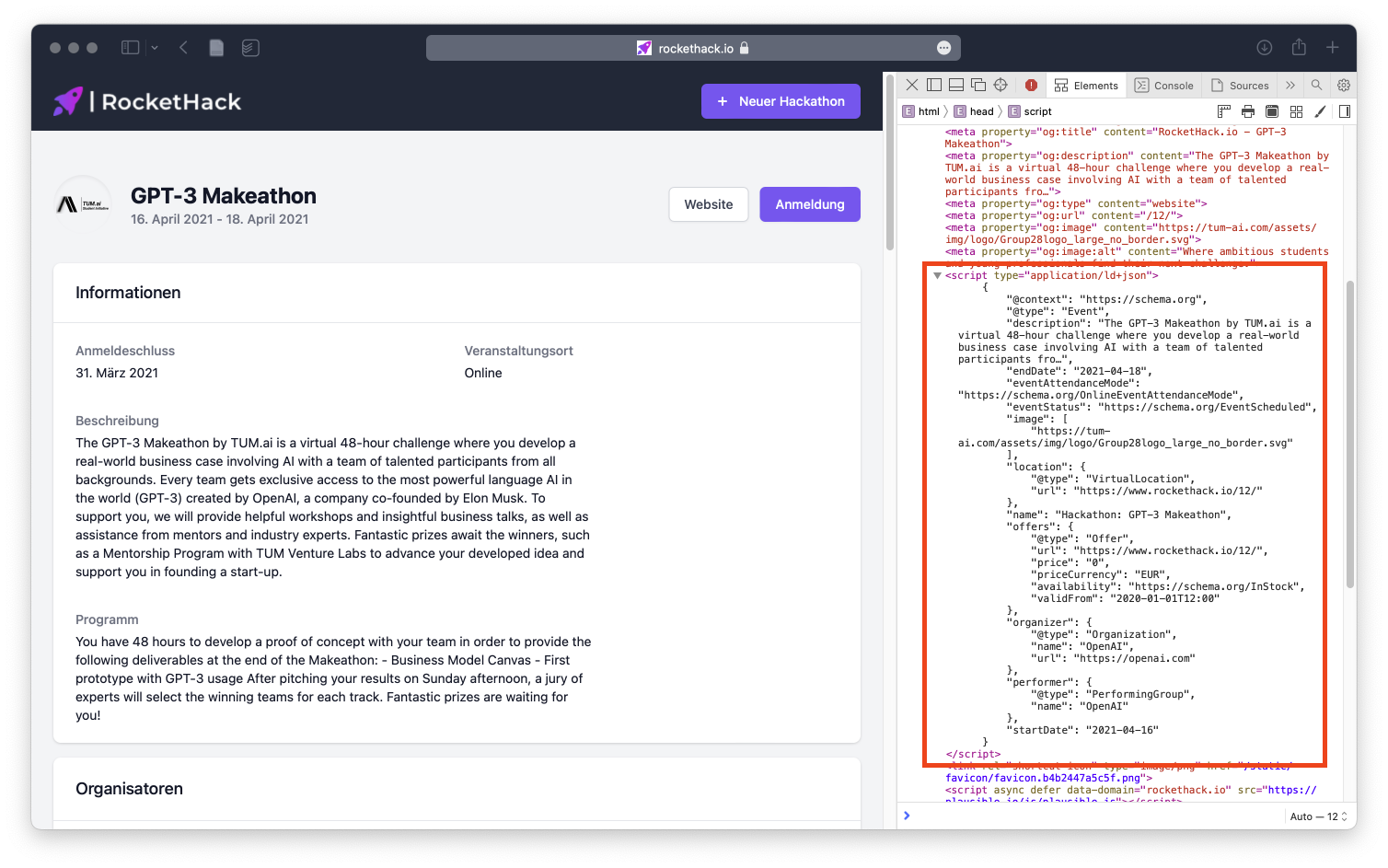Toggle the inspector details sidebar
This screenshot has width=1388, height=868.
coord(1344,111)
